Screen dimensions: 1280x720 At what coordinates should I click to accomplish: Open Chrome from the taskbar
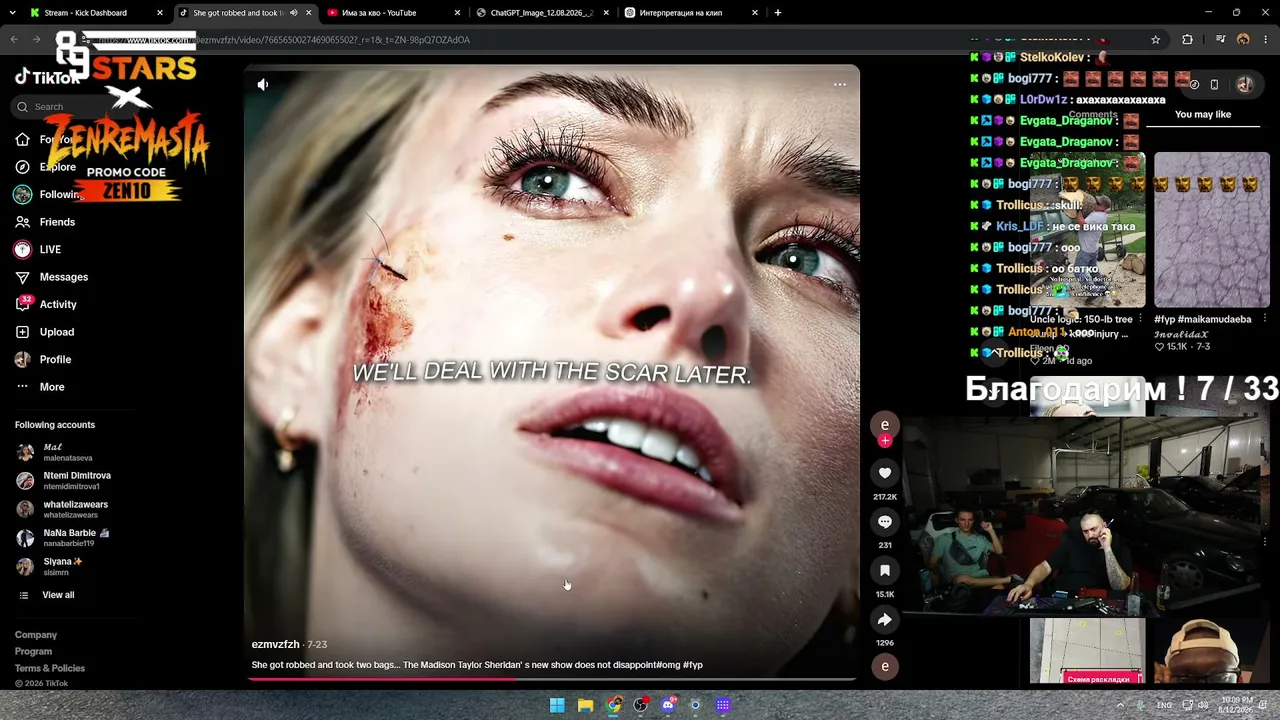coord(613,705)
